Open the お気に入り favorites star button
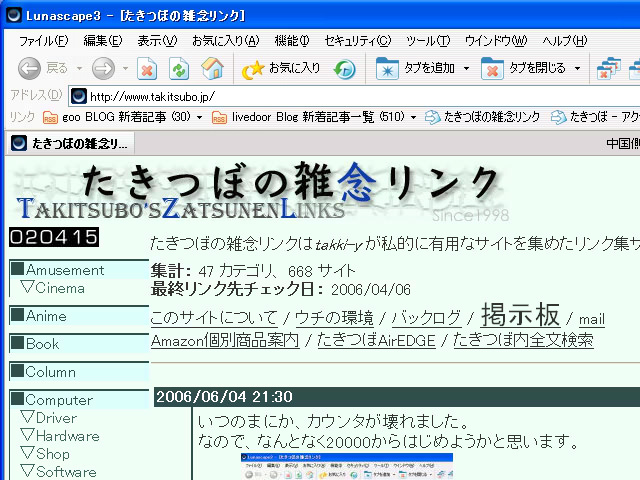 tap(281, 68)
